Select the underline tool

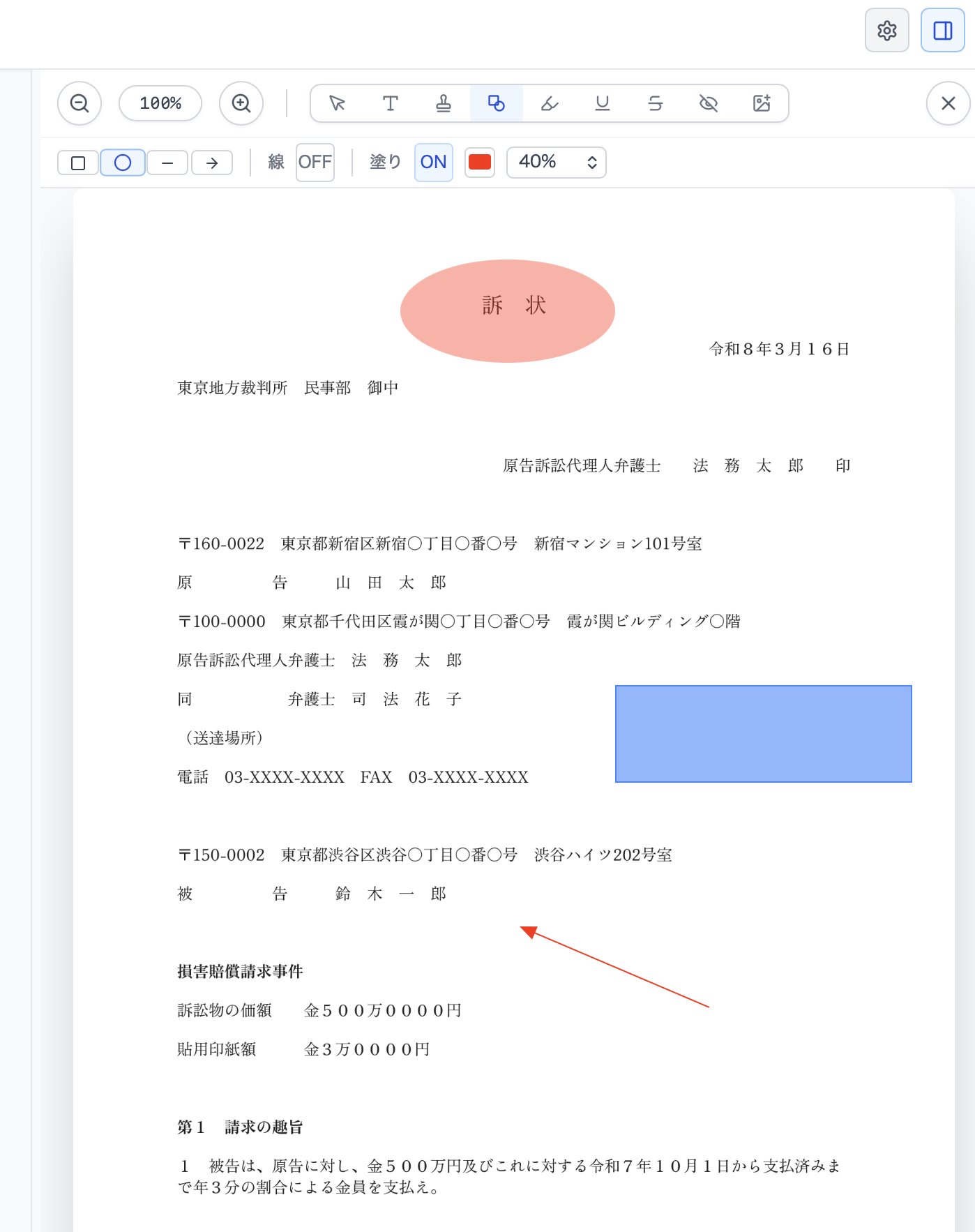coord(603,103)
